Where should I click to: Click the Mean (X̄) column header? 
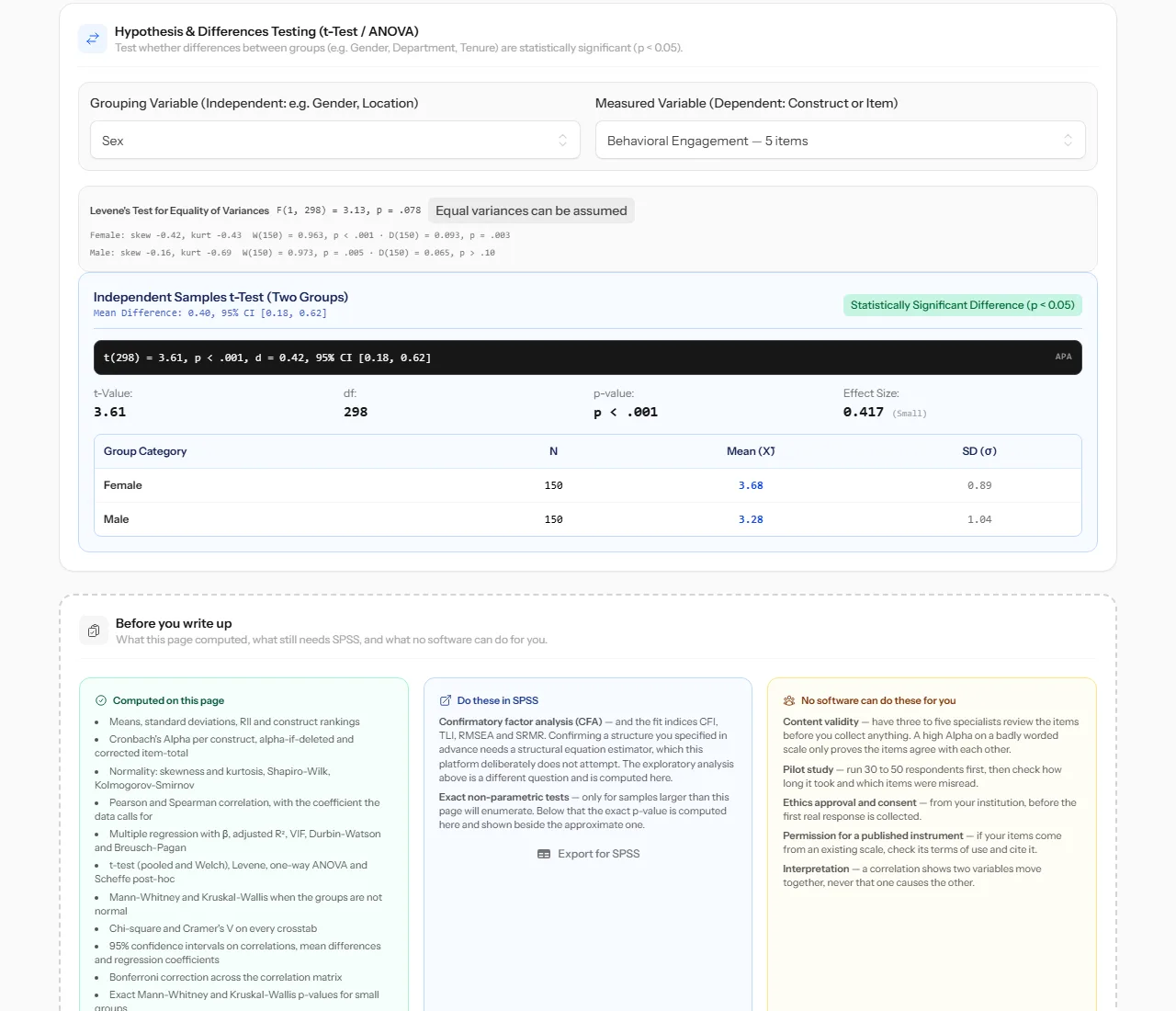(751, 451)
